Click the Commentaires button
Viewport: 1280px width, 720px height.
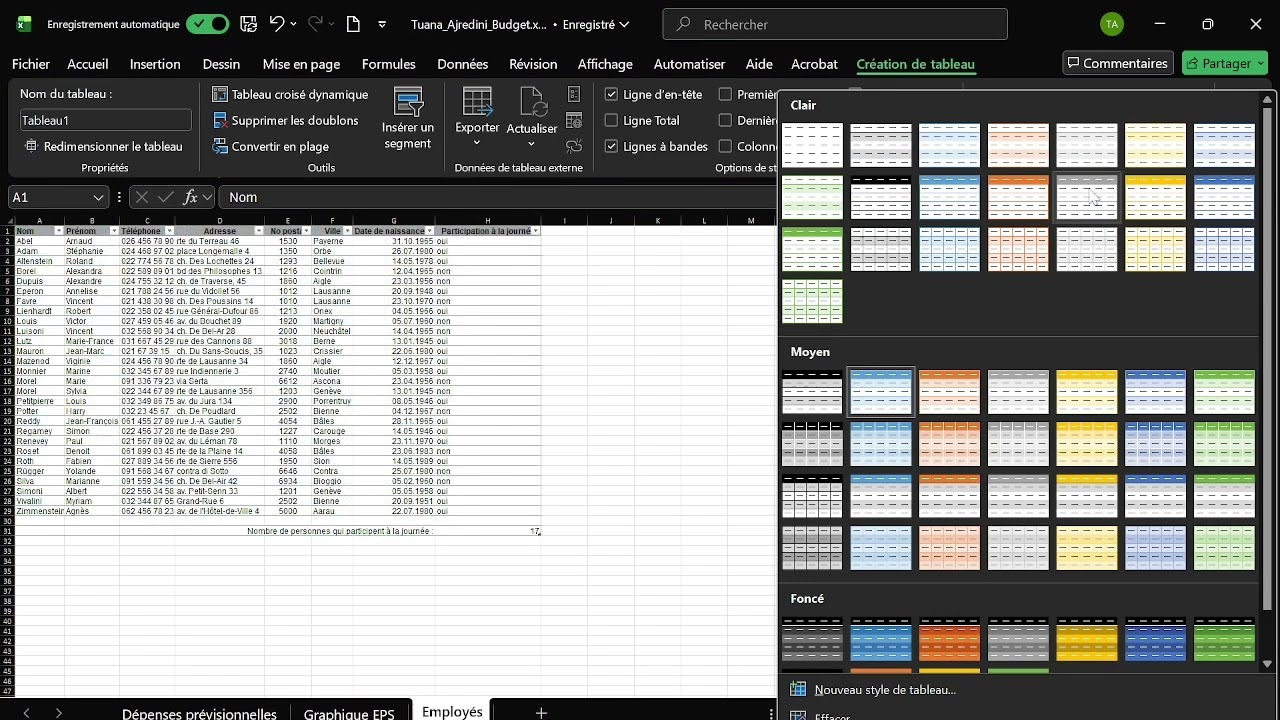tap(1117, 63)
